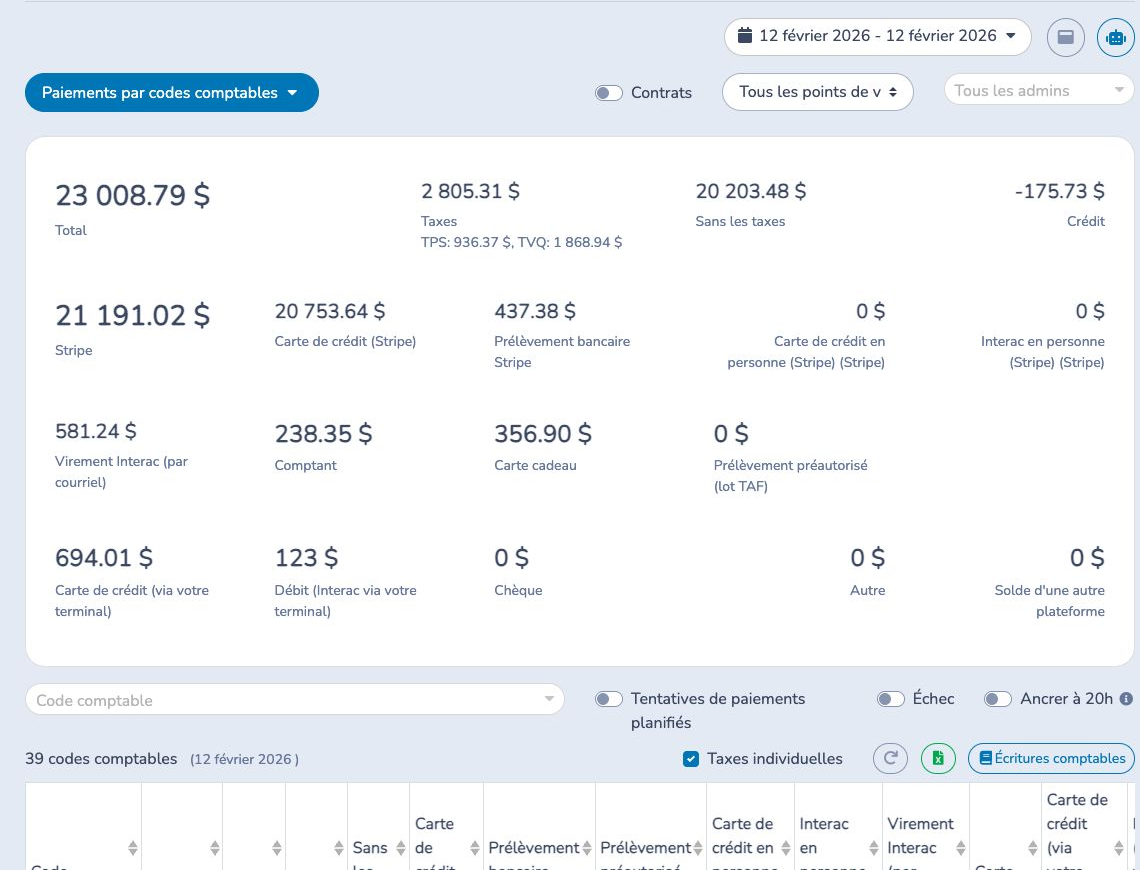This screenshot has height=870, width=1140.
Task: Open the robot assistant icon
Action: (x=1115, y=37)
